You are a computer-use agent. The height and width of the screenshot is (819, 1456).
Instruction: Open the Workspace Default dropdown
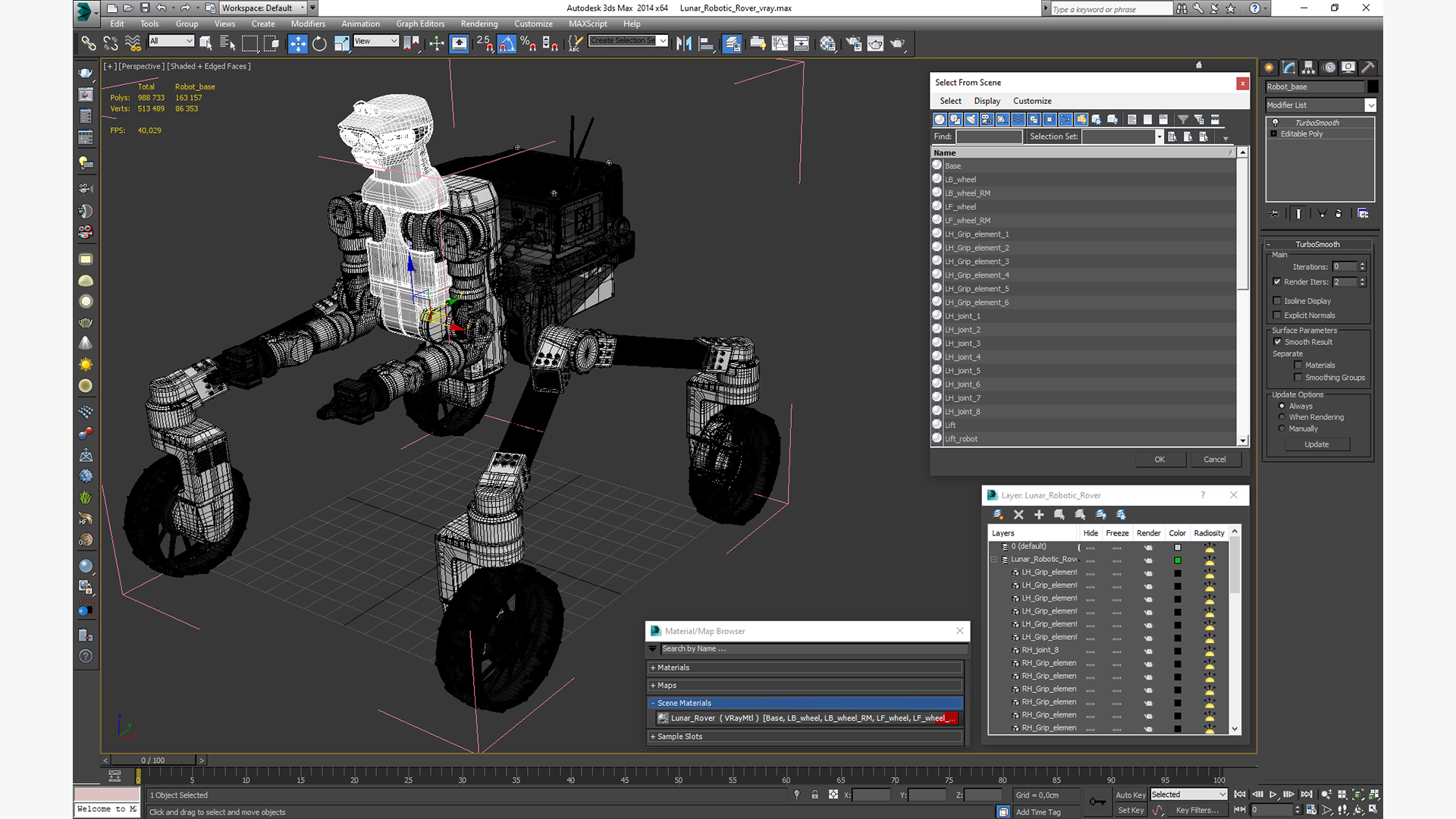click(x=303, y=8)
